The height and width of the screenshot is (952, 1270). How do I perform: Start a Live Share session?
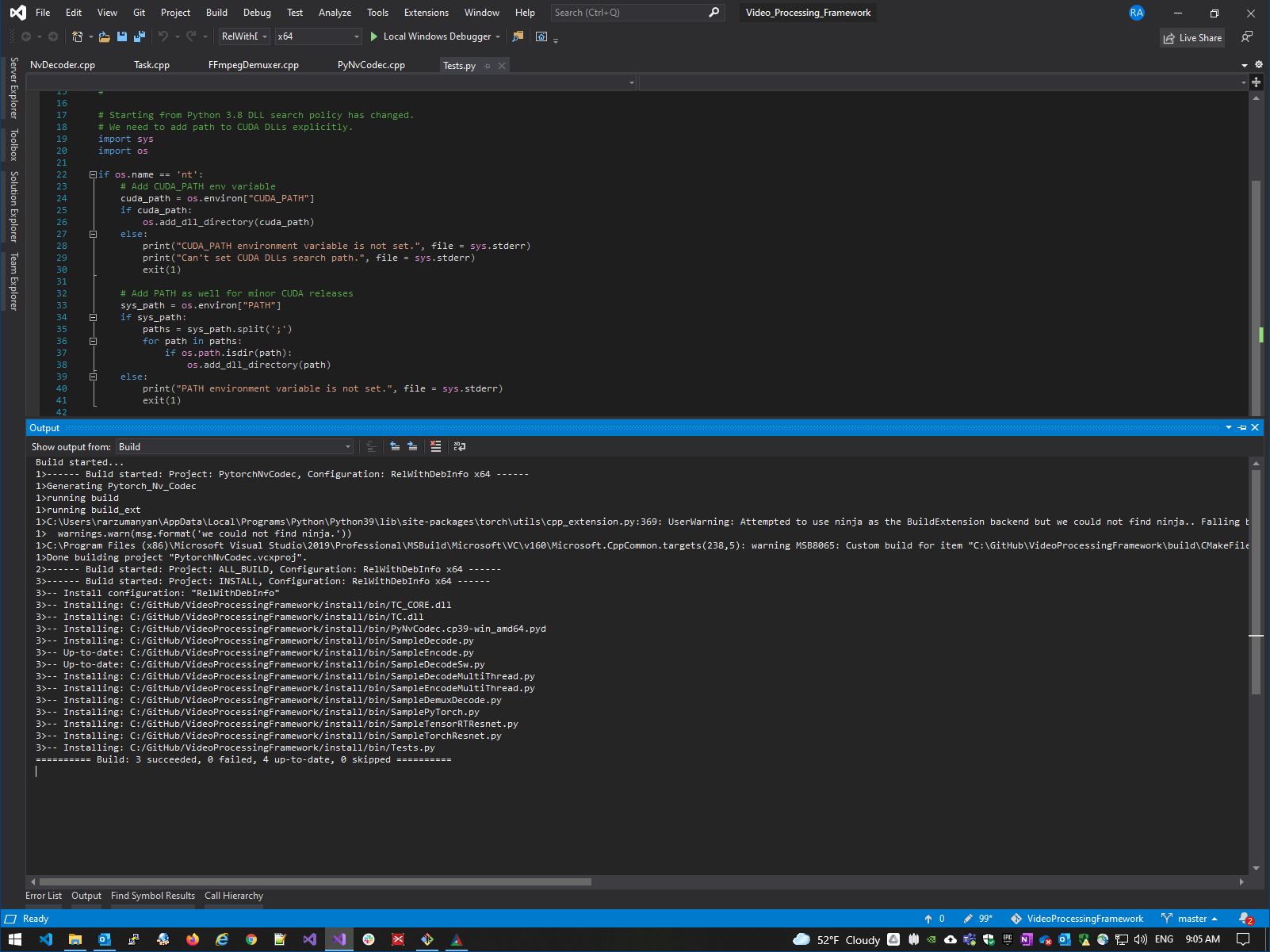[1192, 38]
